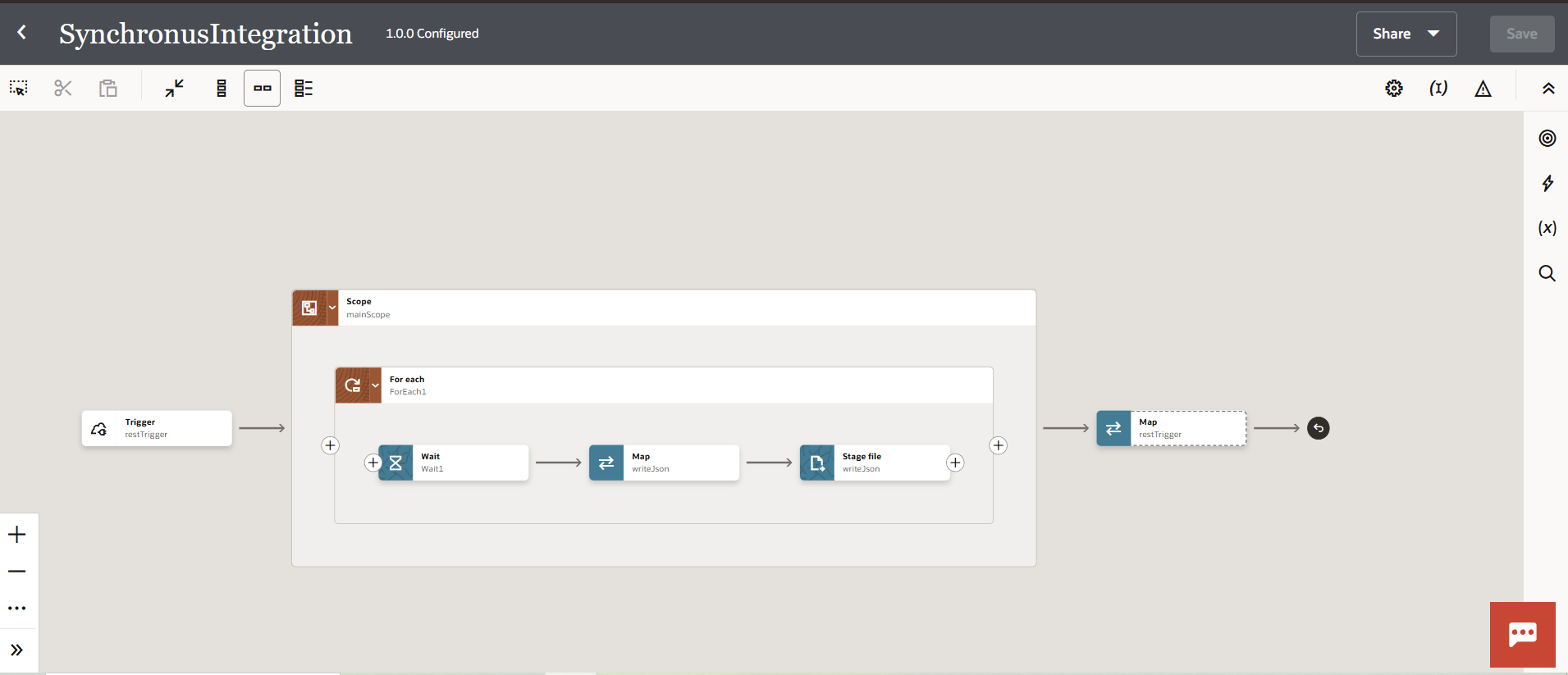Open the Actions lightning bolt panel
1568x675 pixels.
click(x=1547, y=183)
